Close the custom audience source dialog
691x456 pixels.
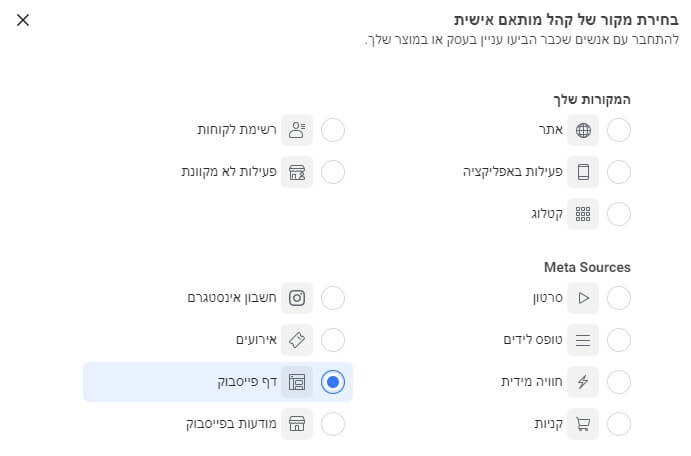tap(23, 20)
